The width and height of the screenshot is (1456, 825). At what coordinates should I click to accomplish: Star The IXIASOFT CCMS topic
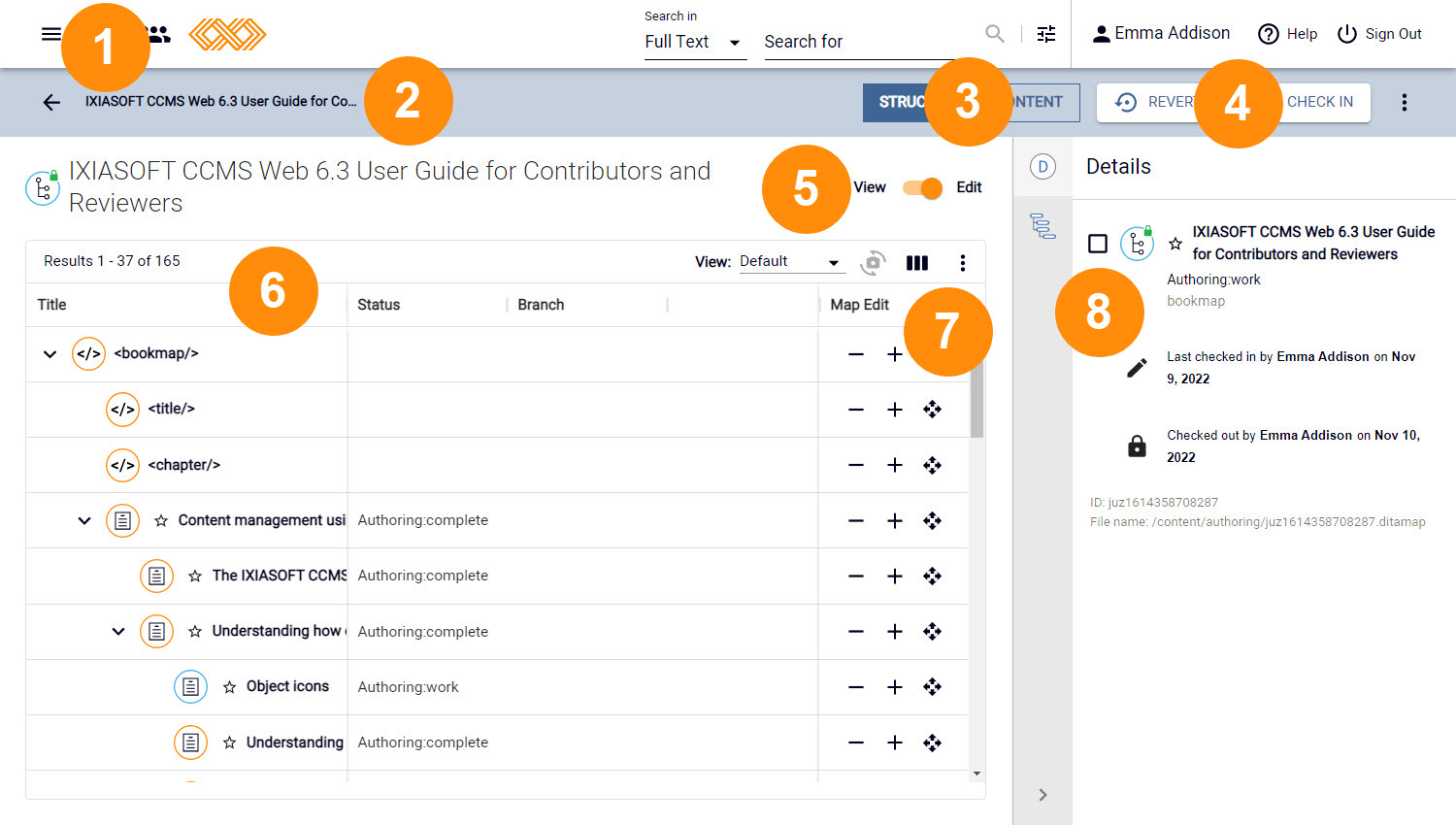tap(195, 577)
